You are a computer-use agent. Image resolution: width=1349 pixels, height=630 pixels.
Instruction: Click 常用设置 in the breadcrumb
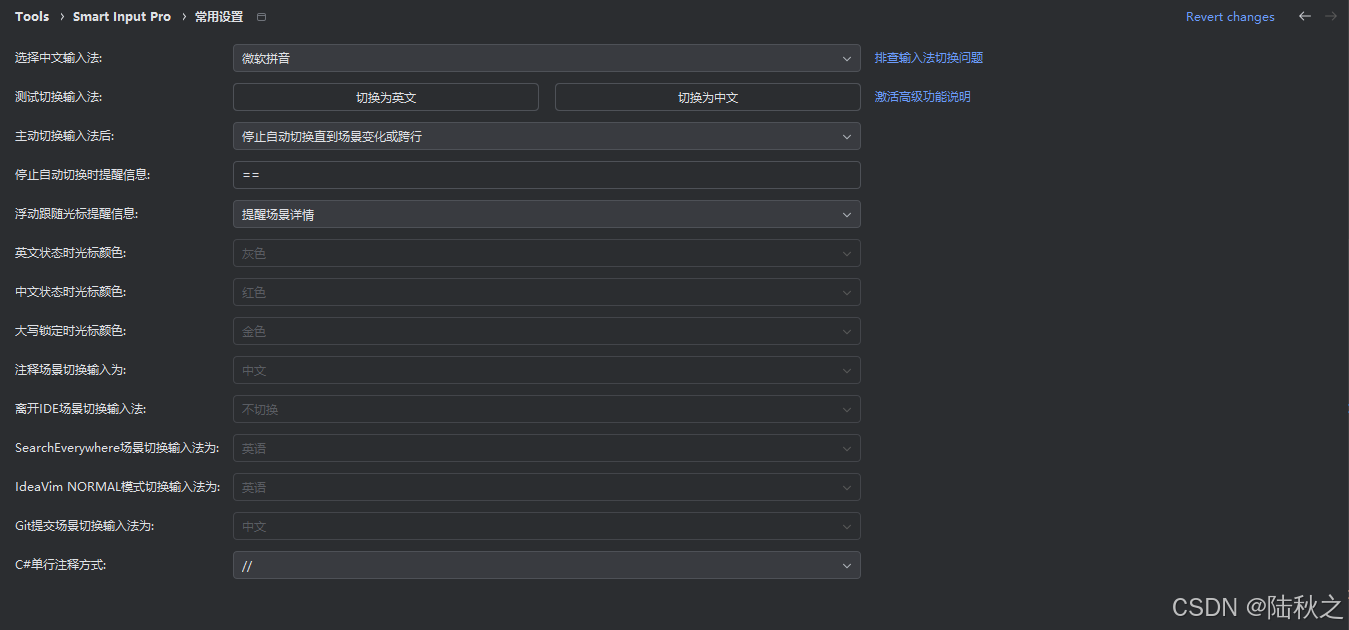pyautogui.click(x=219, y=17)
